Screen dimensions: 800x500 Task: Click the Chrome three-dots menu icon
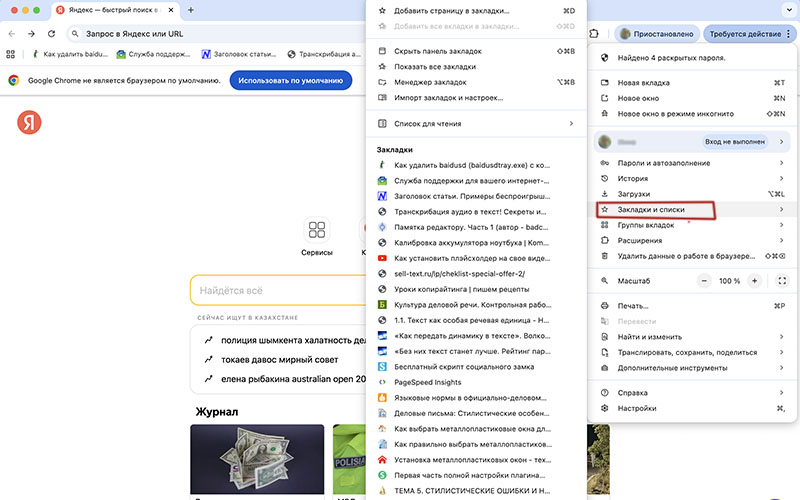point(789,34)
